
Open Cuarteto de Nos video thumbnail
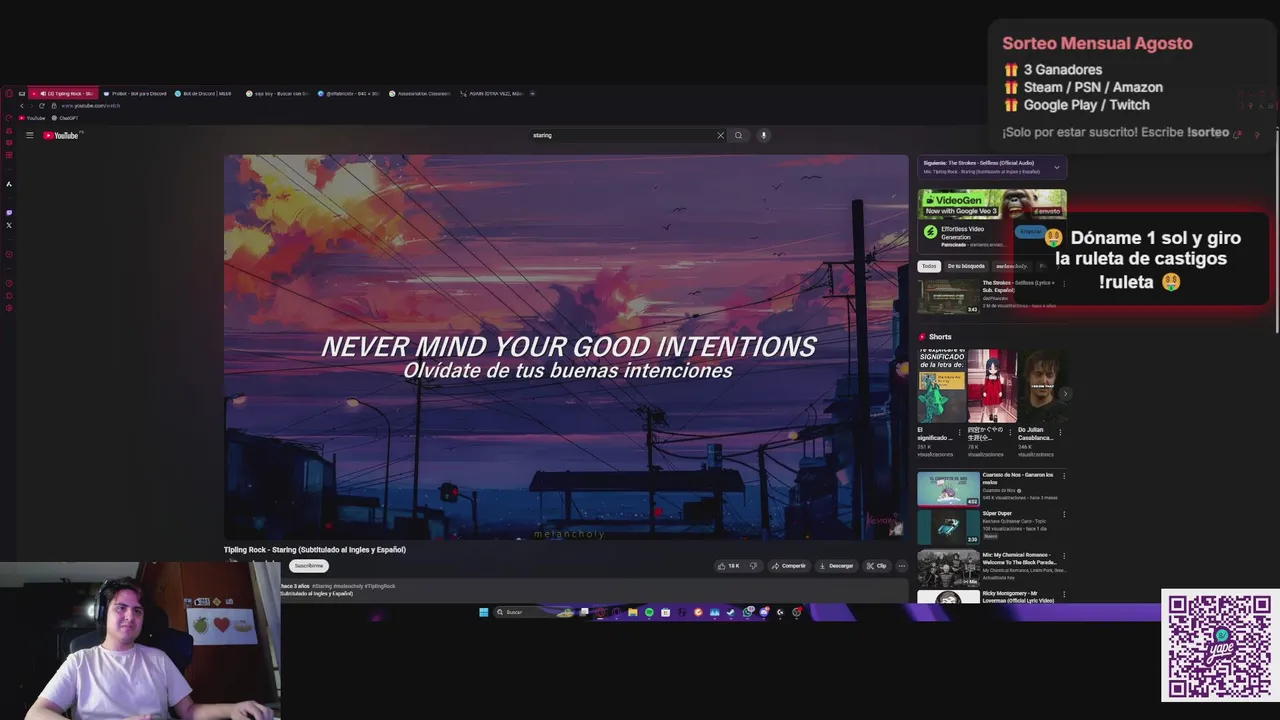coord(949,488)
